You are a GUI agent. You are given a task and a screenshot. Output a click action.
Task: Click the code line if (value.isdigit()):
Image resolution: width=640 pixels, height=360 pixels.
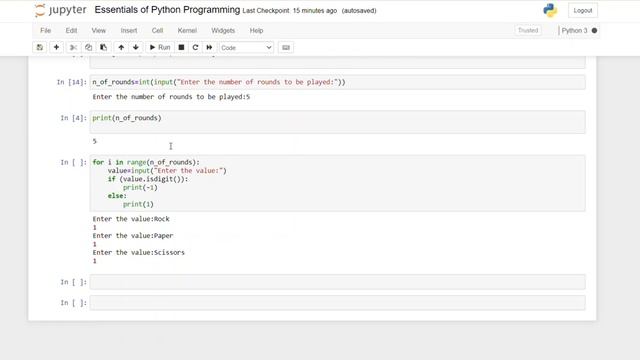click(148, 179)
